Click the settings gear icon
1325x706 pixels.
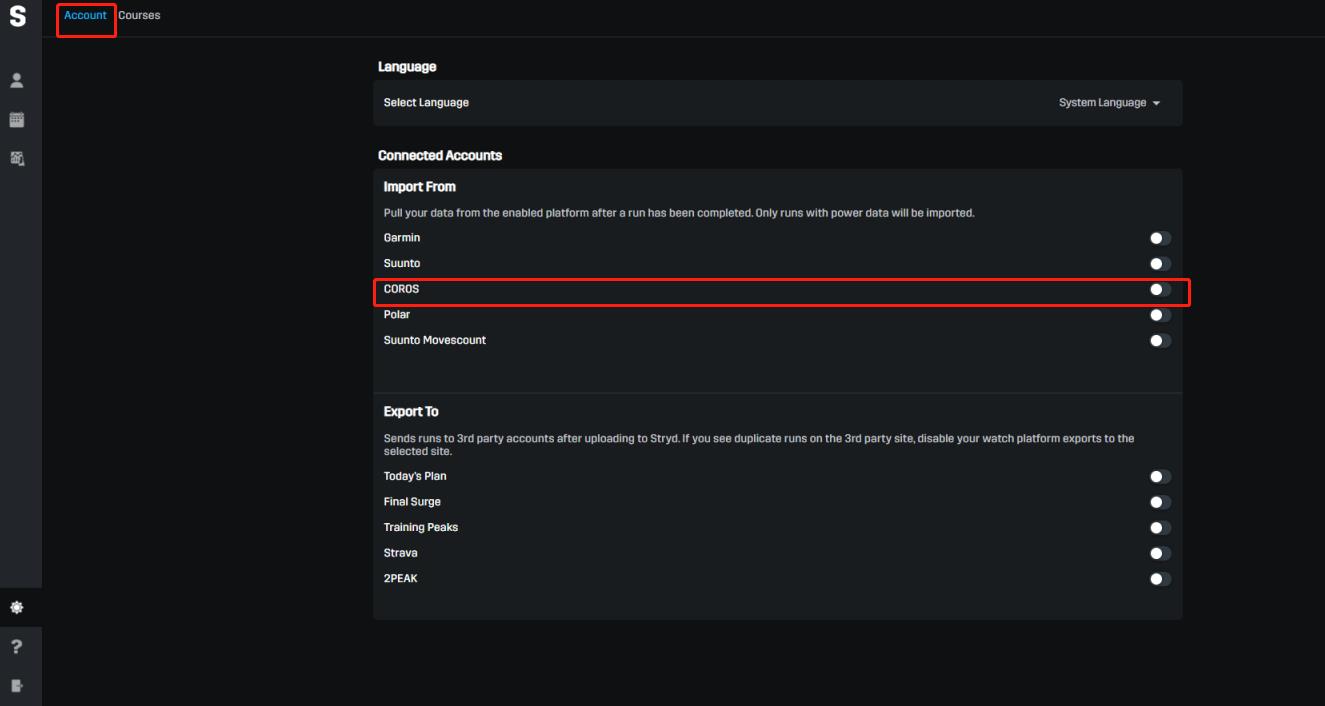point(17,607)
